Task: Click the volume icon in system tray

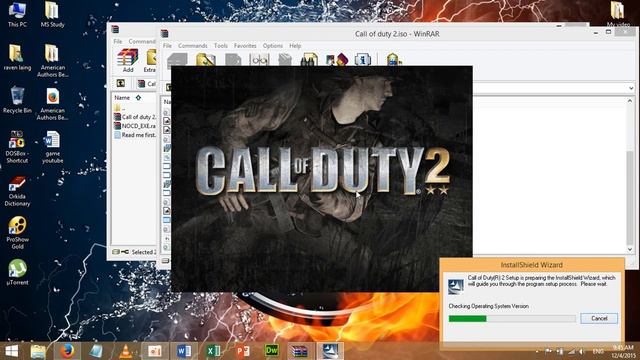Action: (x=582, y=351)
